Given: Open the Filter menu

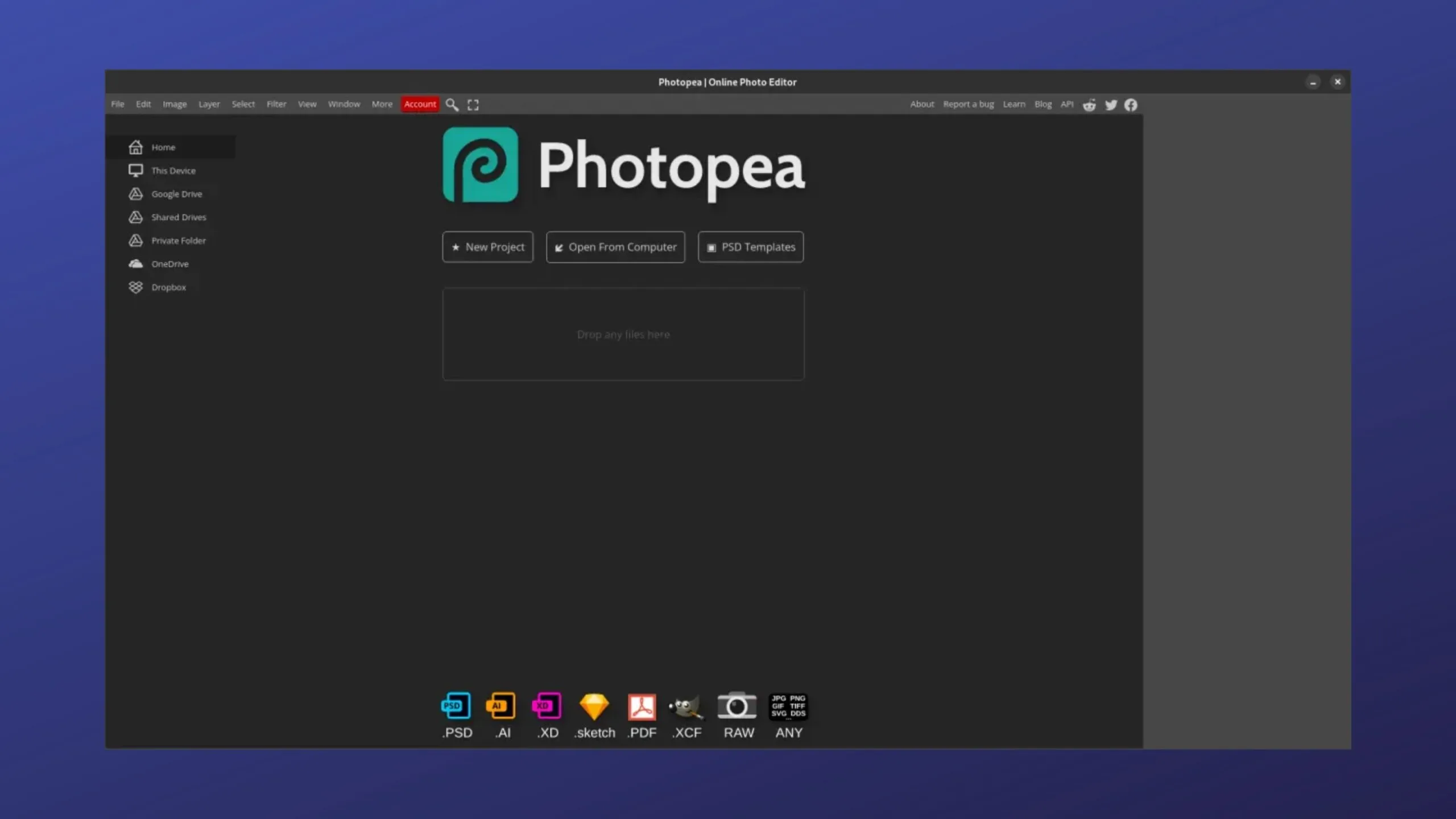Looking at the screenshot, I should (276, 104).
